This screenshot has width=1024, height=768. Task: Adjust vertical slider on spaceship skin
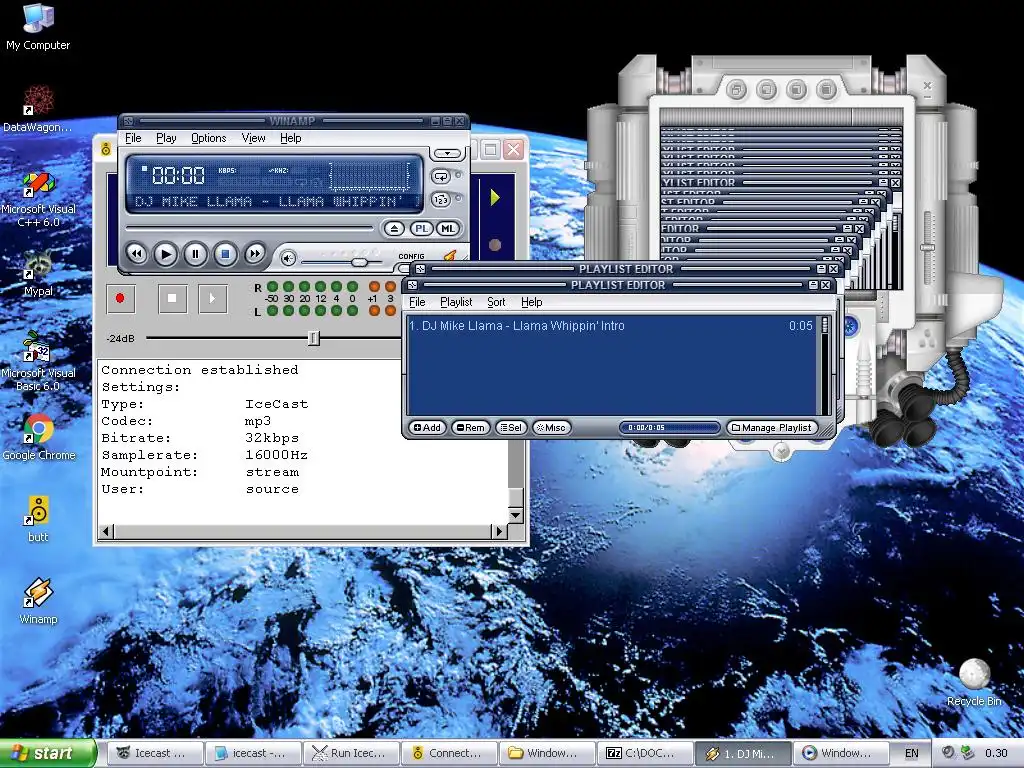click(927, 248)
